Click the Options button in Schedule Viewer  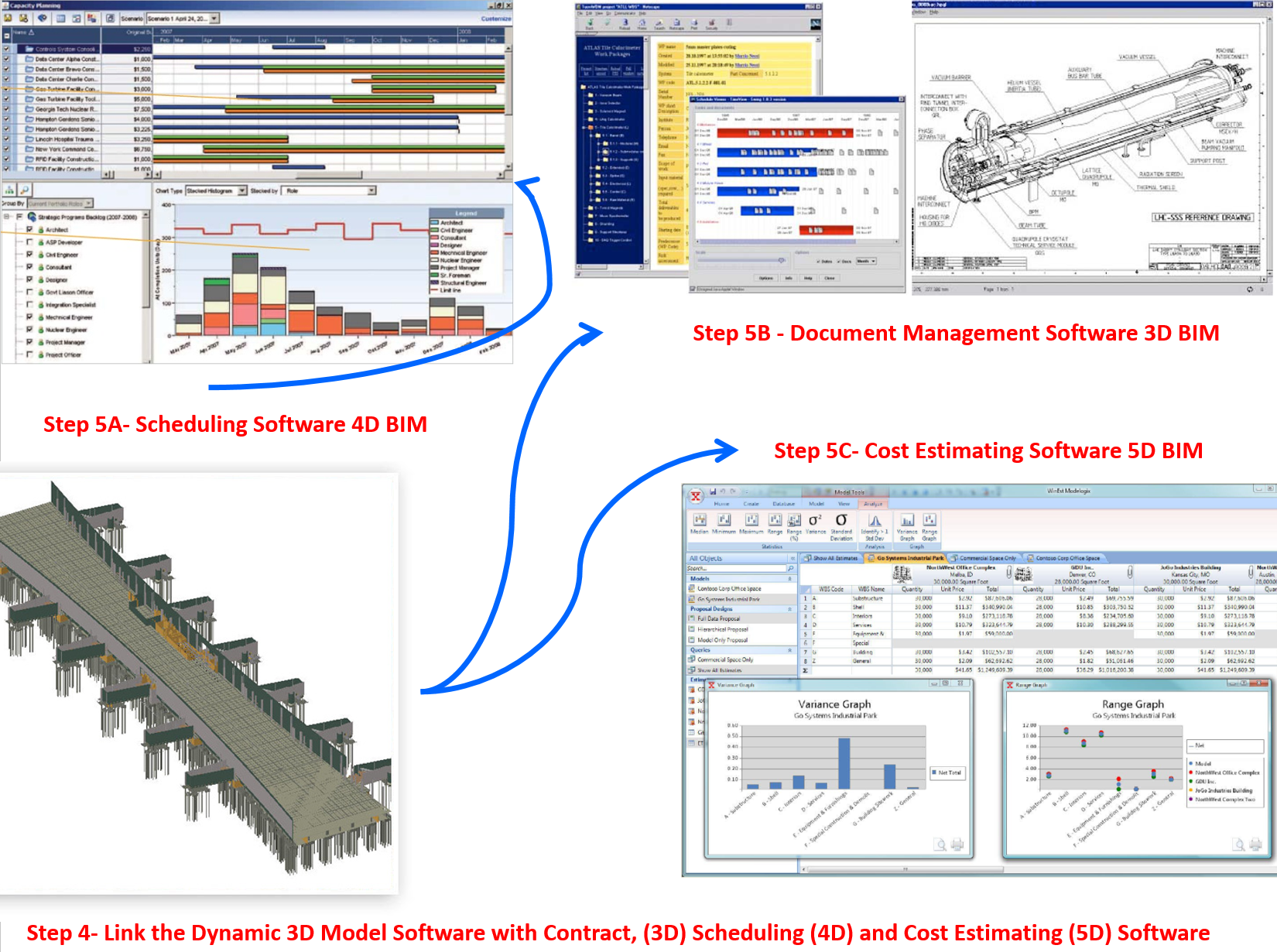coord(765,278)
